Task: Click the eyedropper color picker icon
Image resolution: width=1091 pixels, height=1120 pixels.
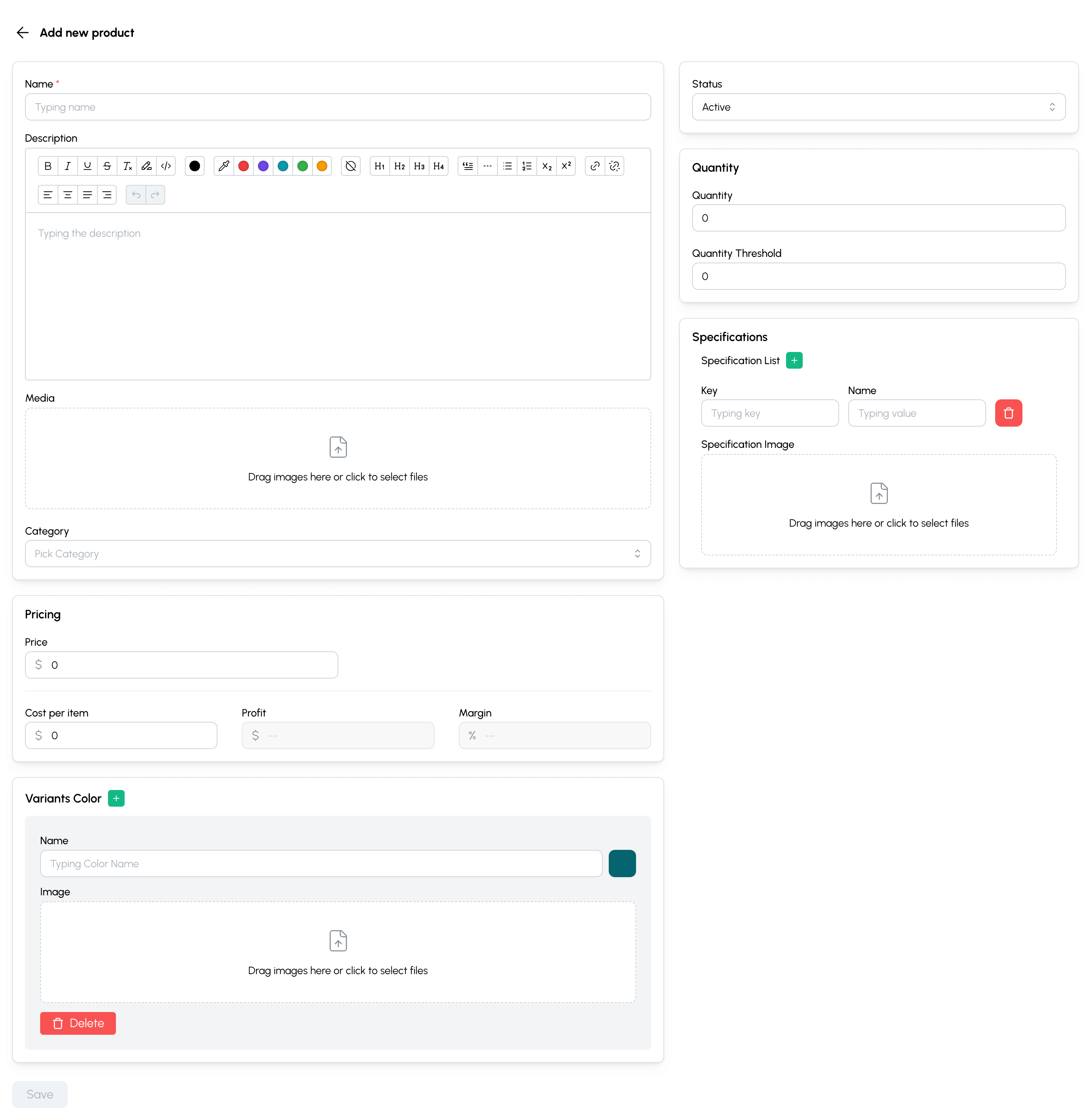Action: [x=224, y=166]
